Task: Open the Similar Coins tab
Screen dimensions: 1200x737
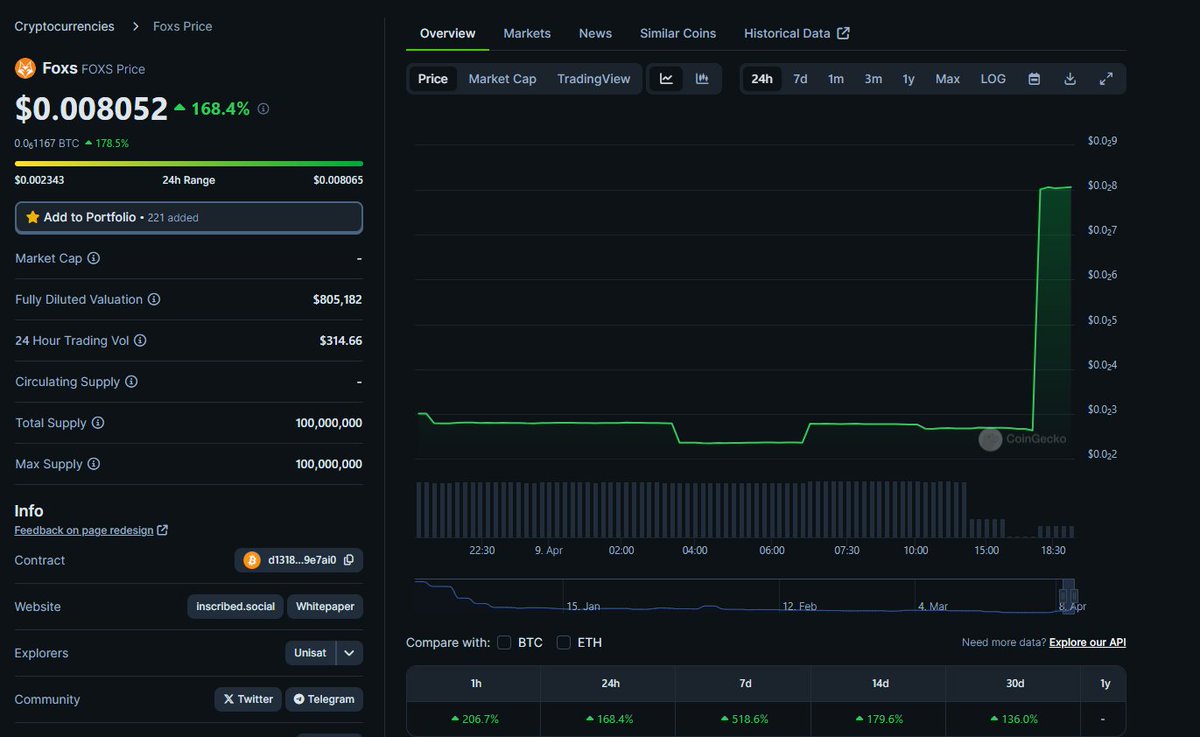Action: (678, 33)
